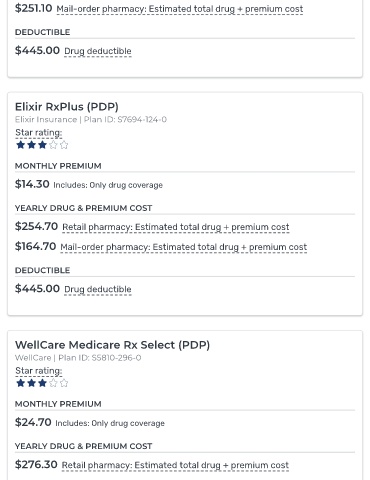370x480 pixels.
Task: Click WellCare plan's Star rating label
Action: (39, 371)
